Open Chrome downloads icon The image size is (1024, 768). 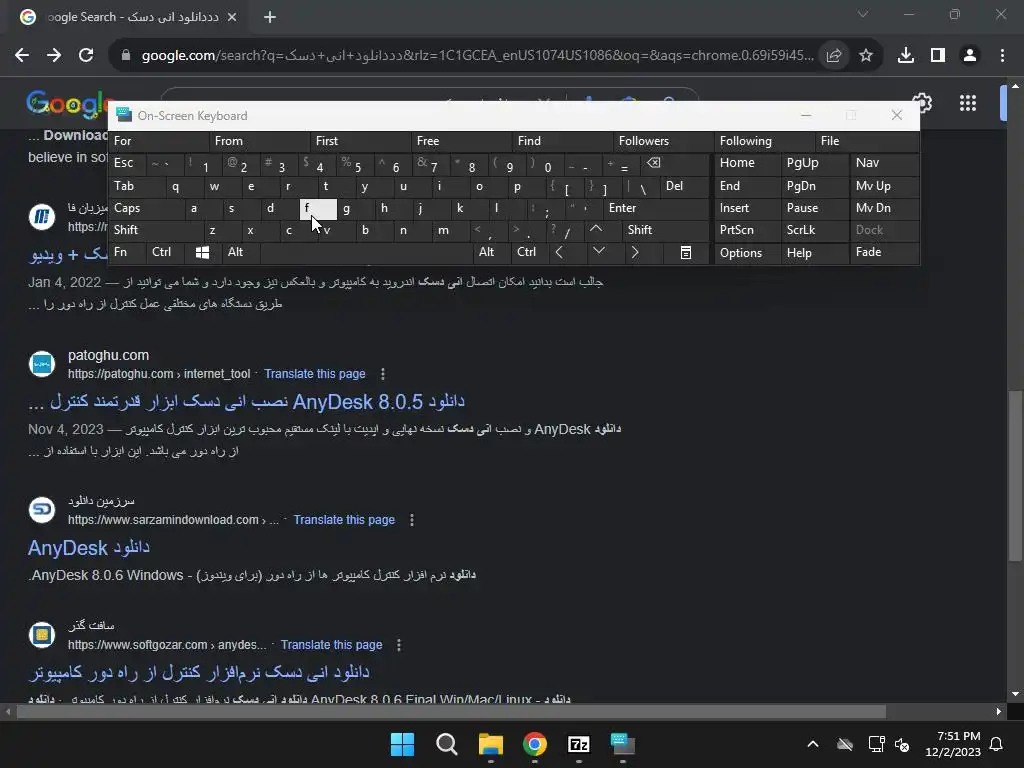906,56
